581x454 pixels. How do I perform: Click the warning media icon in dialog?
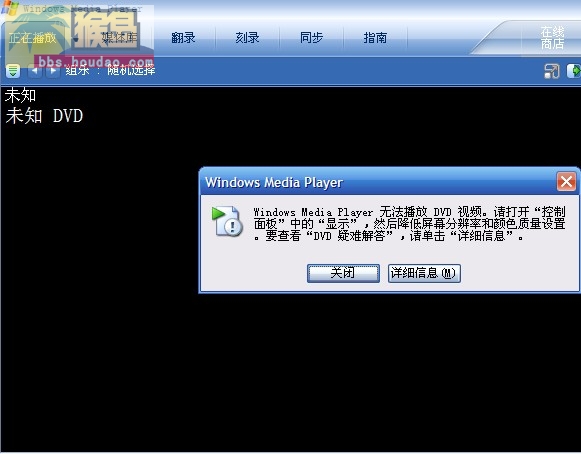coord(227,221)
